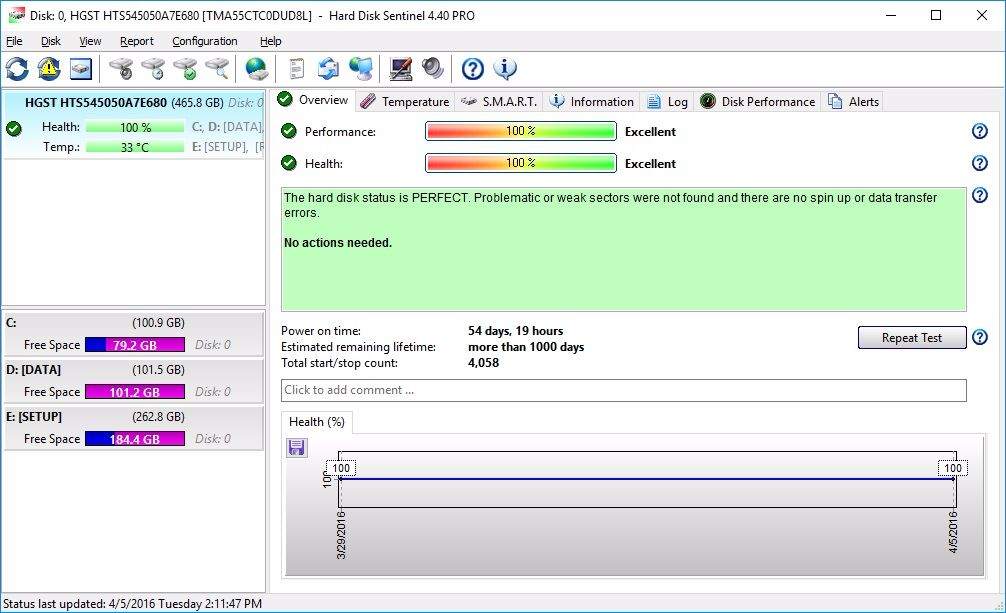Switch to the Disk Performance tab
1006x613 pixels.
click(x=758, y=101)
